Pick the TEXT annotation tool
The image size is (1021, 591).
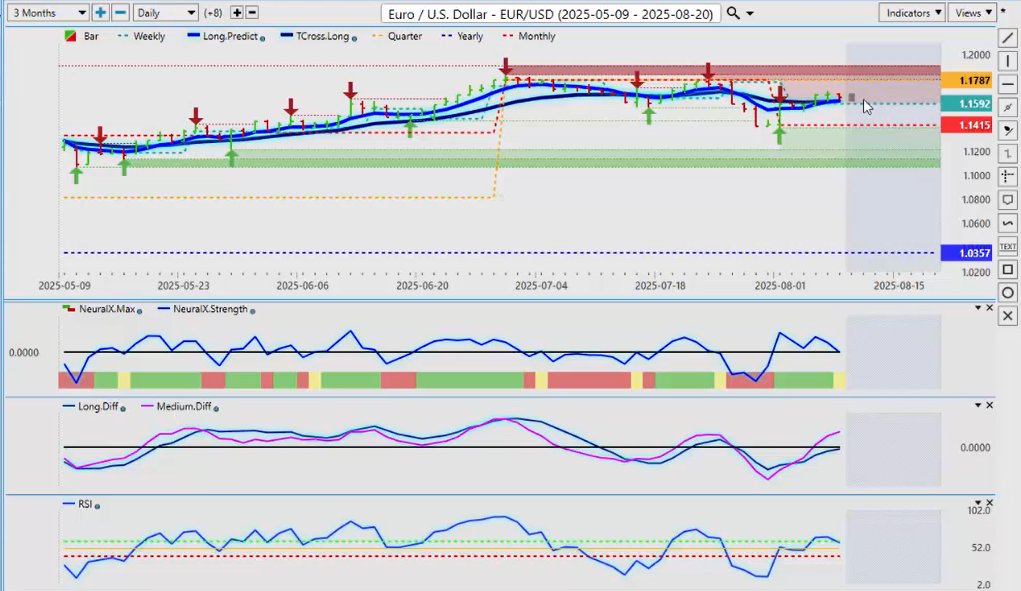pos(1008,246)
